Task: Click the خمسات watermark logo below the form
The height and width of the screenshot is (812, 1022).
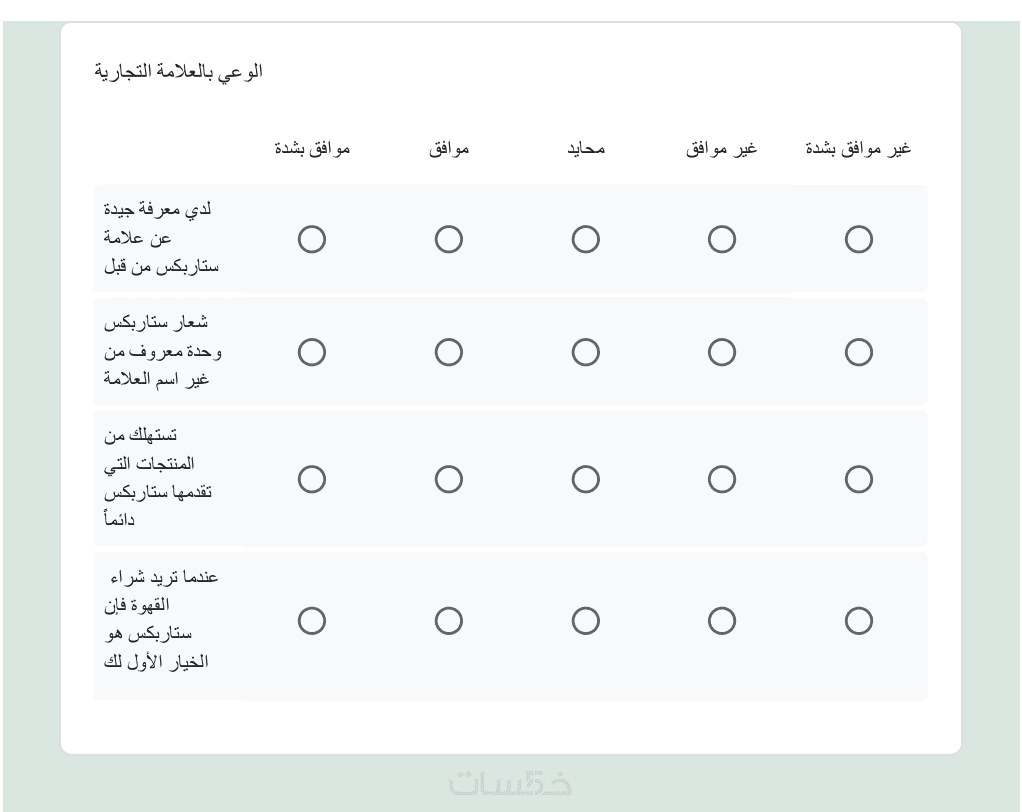Action: (511, 783)
